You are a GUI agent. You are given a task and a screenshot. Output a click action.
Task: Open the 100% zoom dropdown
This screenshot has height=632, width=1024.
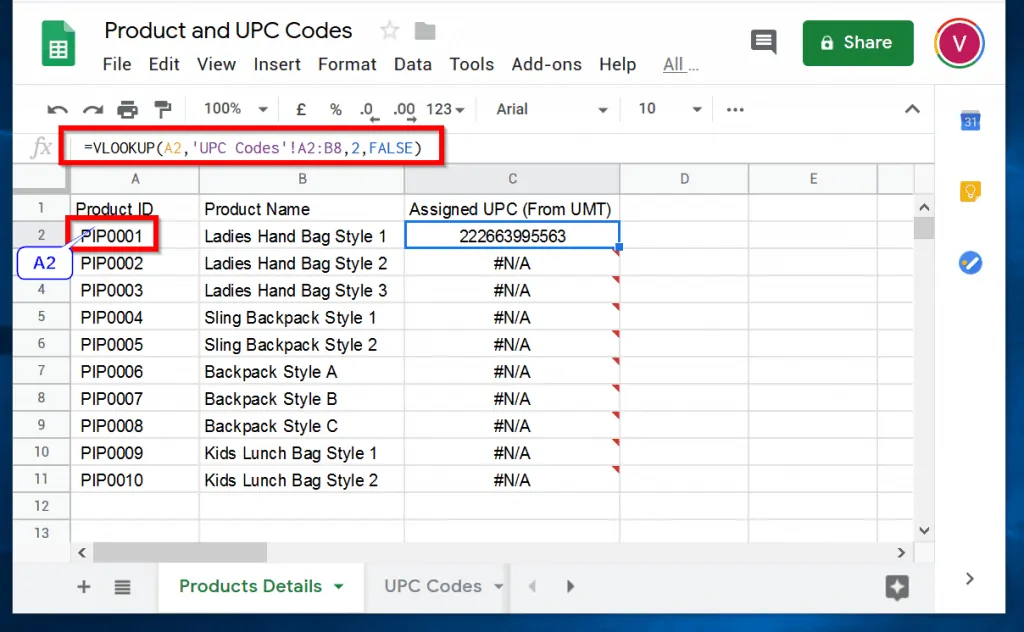pyautogui.click(x=236, y=109)
